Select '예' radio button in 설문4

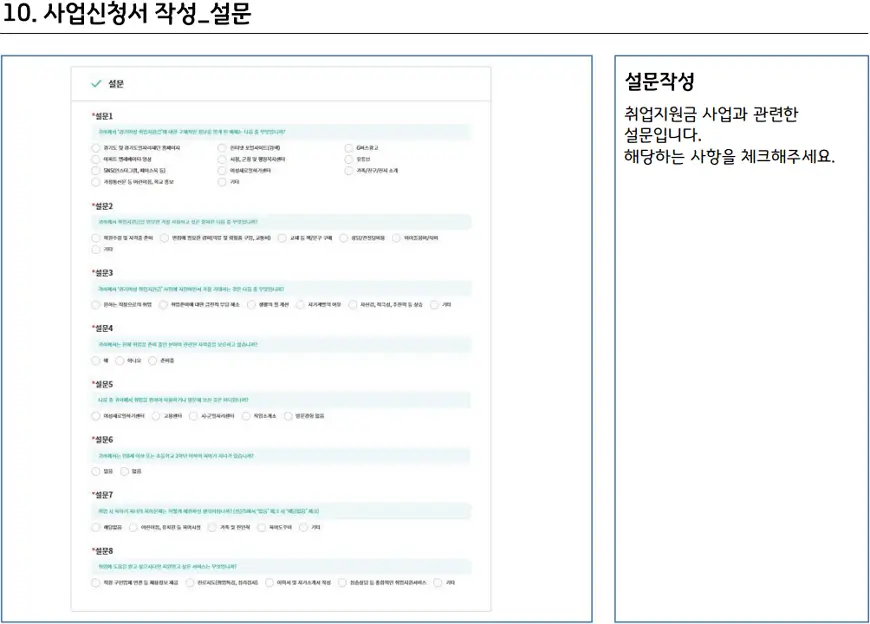tap(96, 360)
